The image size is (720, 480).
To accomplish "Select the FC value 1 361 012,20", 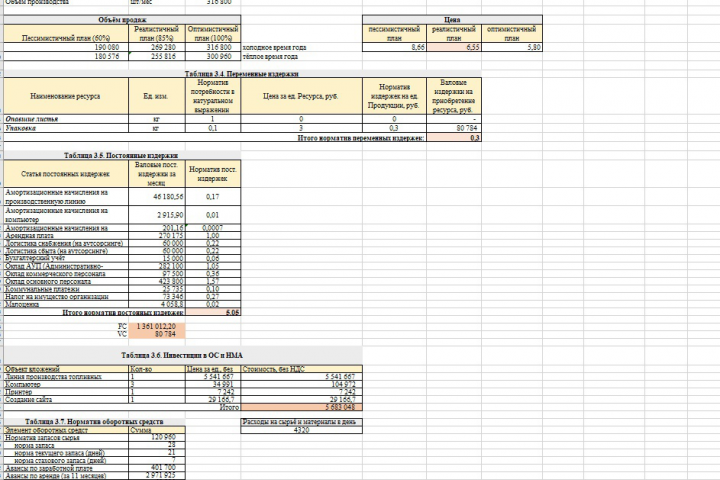I will pos(157,327).
